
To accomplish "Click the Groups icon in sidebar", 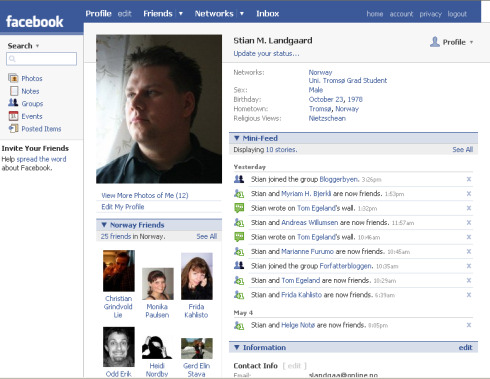I will [x=13, y=103].
